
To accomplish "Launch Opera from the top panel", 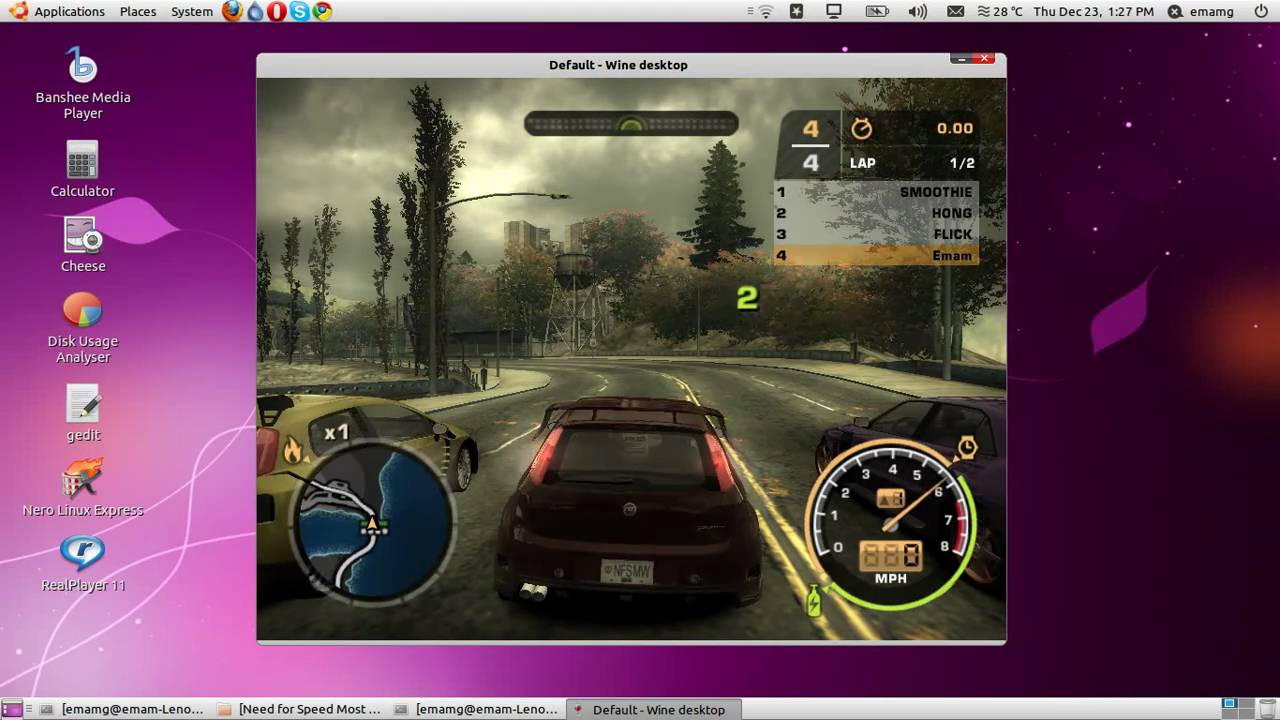I will tap(276, 11).
